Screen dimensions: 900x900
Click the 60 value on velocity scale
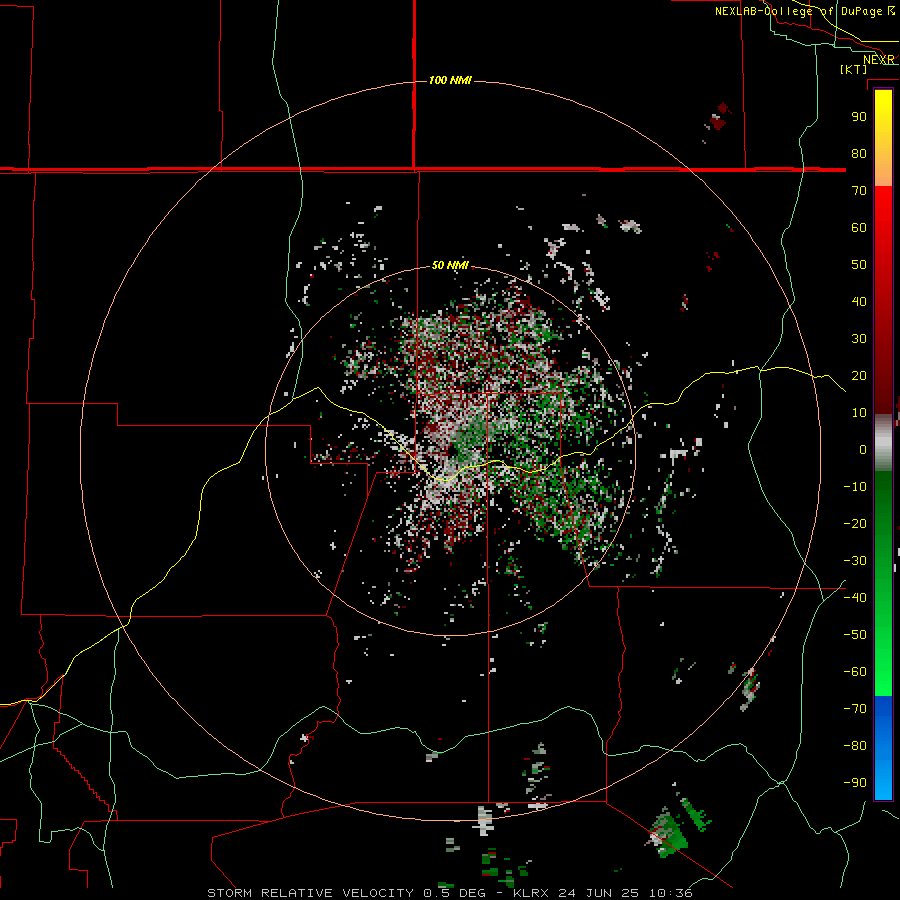point(859,227)
